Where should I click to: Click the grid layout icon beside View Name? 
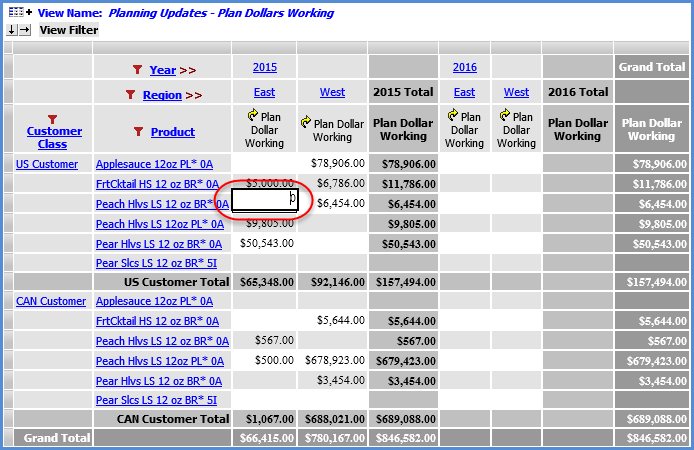tap(14, 13)
